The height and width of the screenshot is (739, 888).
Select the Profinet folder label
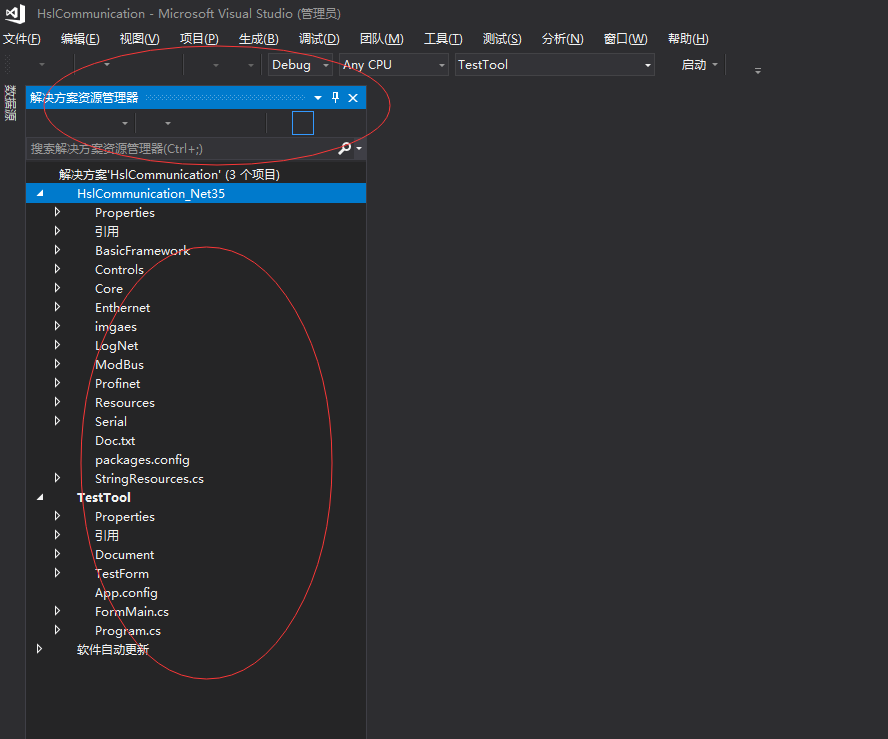coord(117,383)
